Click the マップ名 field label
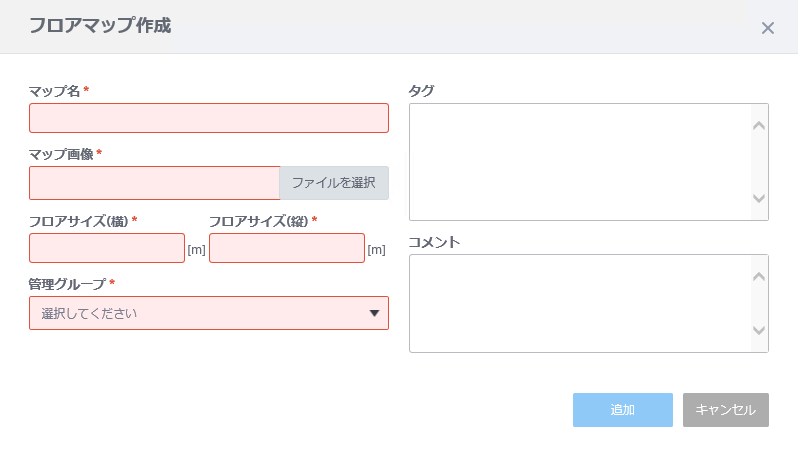The height and width of the screenshot is (451, 798). tap(55, 91)
